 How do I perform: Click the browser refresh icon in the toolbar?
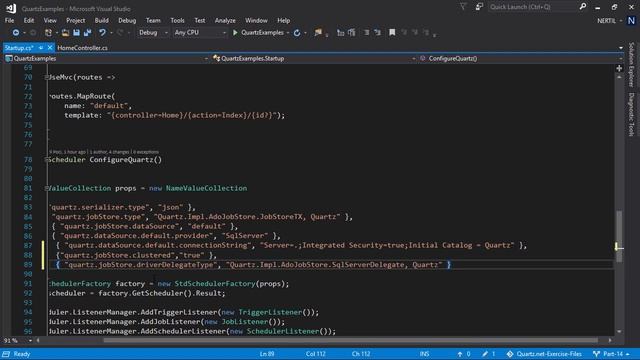click(297, 33)
